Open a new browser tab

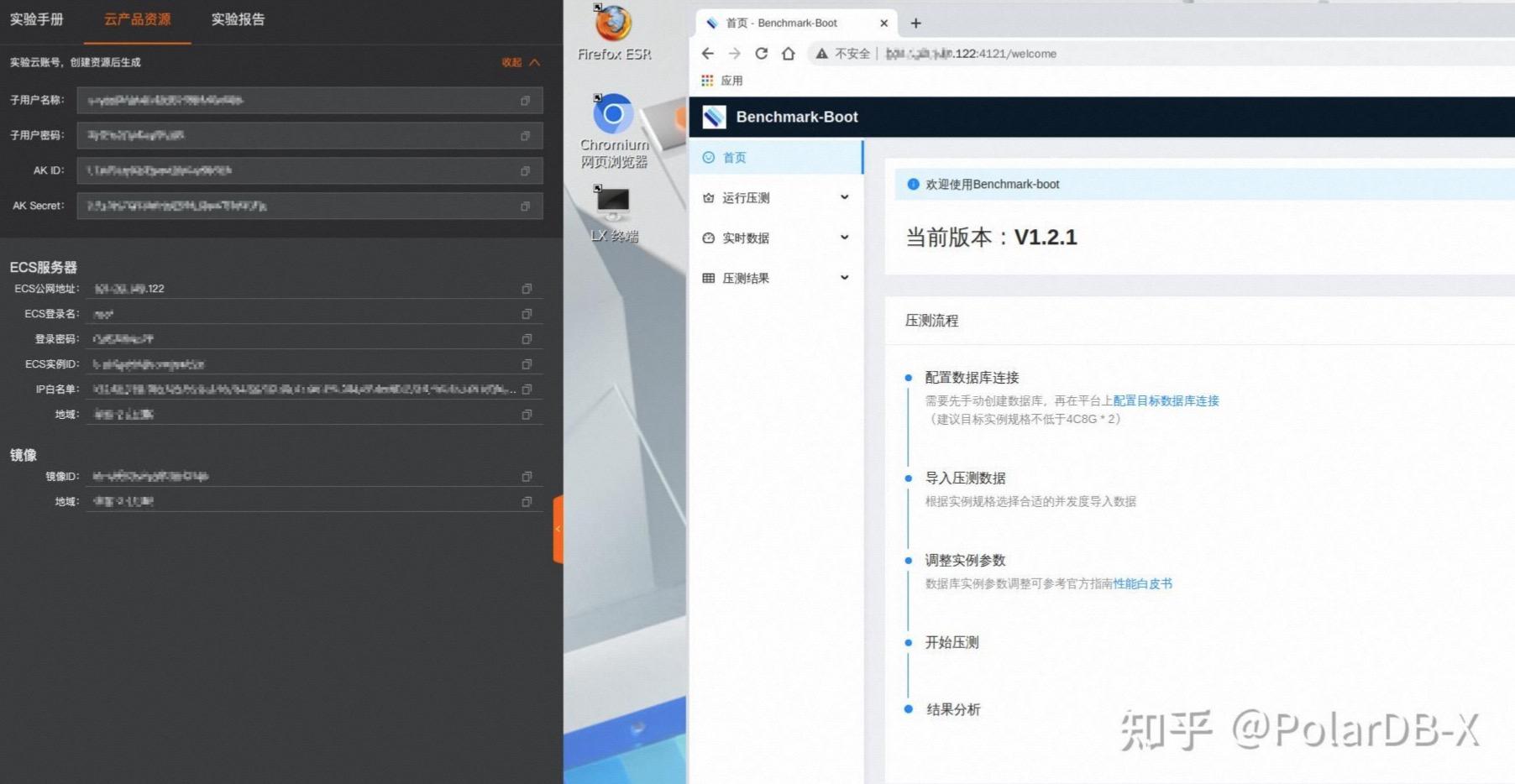tap(915, 23)
